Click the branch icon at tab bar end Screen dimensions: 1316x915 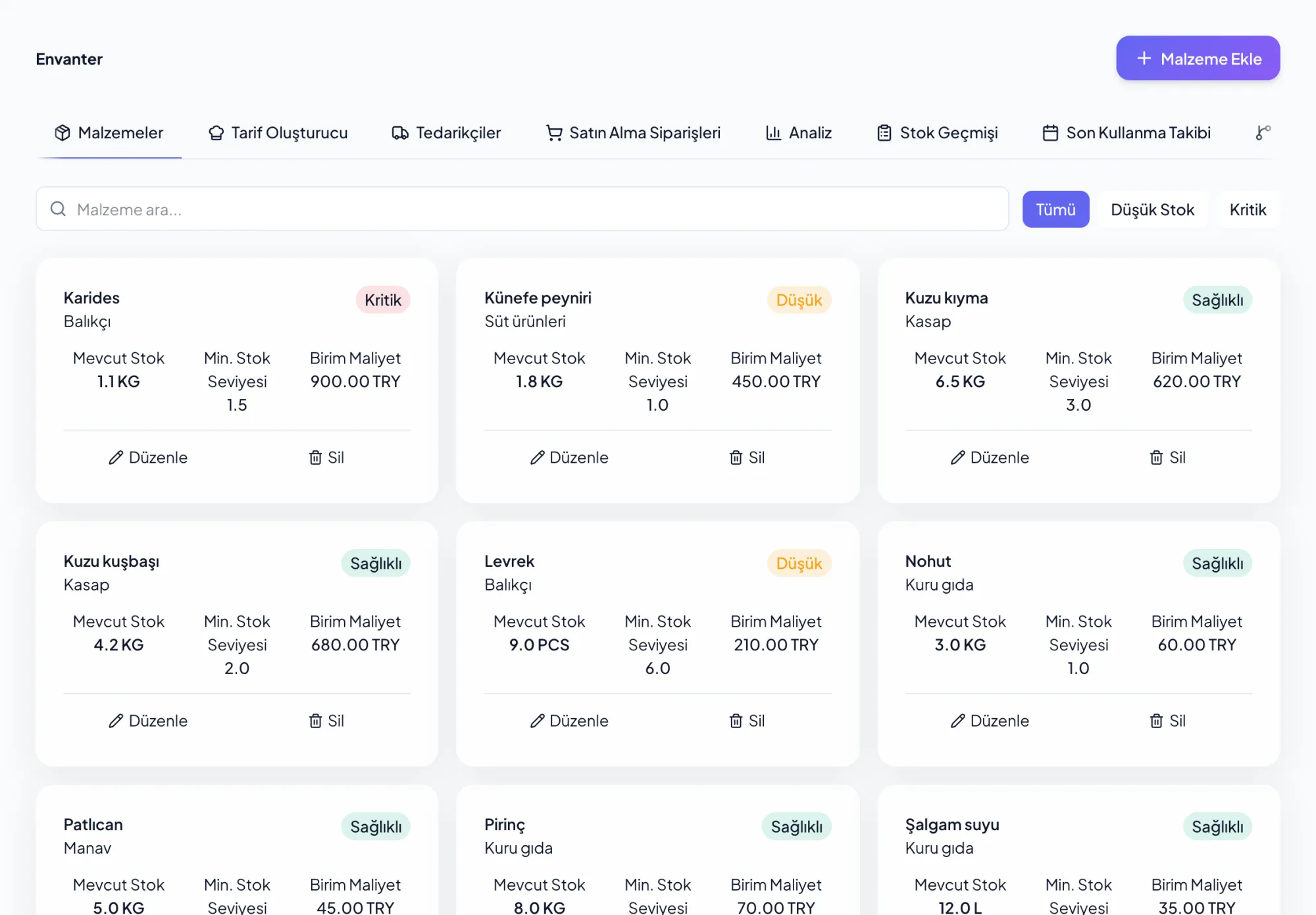click(1263, 132)
